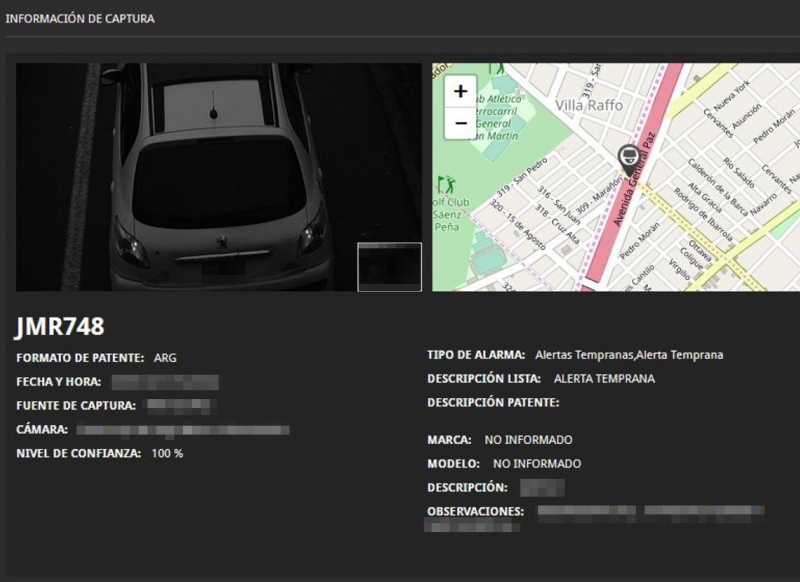Screen dimensions: 800x582
Task: Click the 318 - Cruz Alta street label
Action: tap(557, 224)
